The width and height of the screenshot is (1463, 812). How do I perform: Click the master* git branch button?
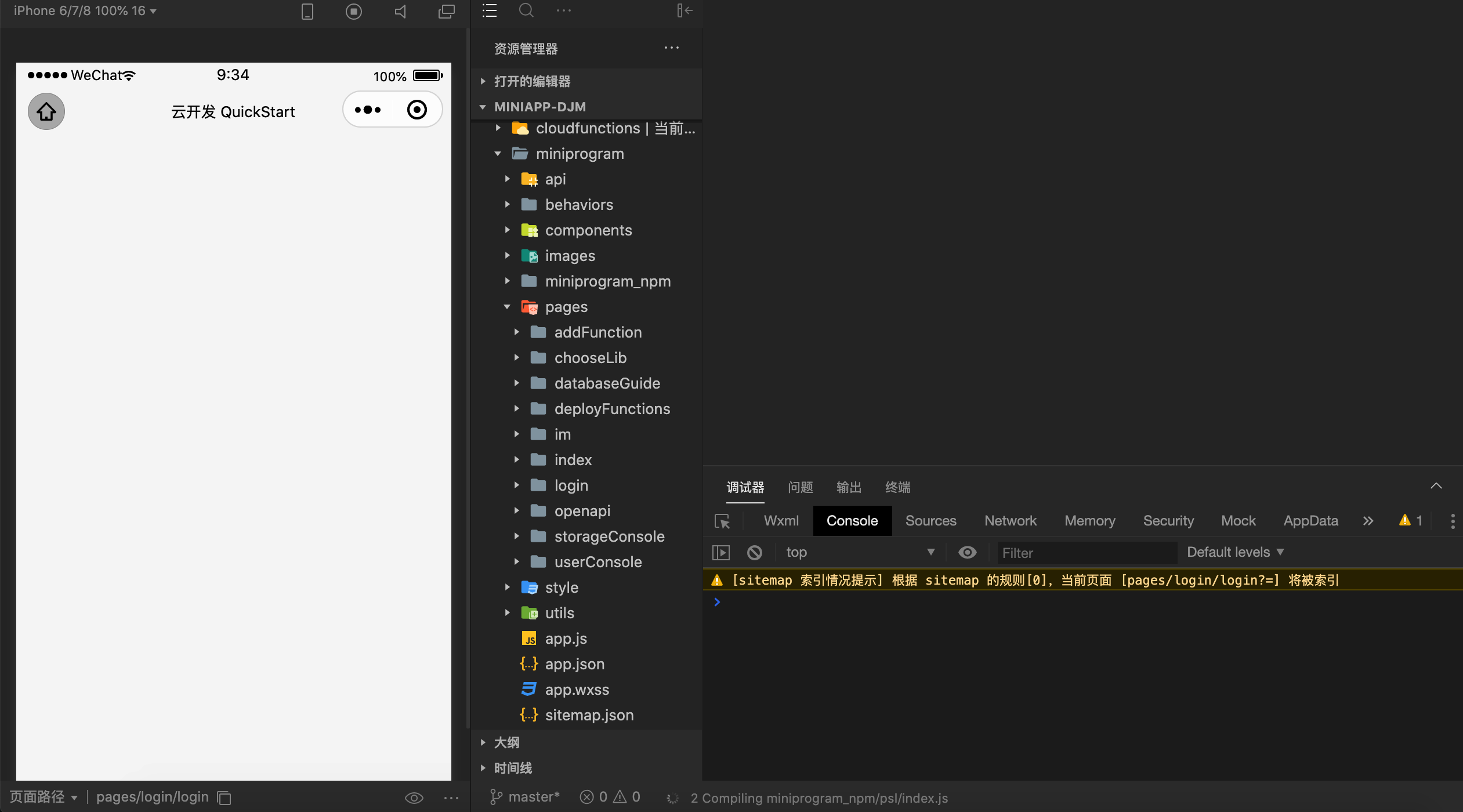pyautogui.click(x=526, y=797)
